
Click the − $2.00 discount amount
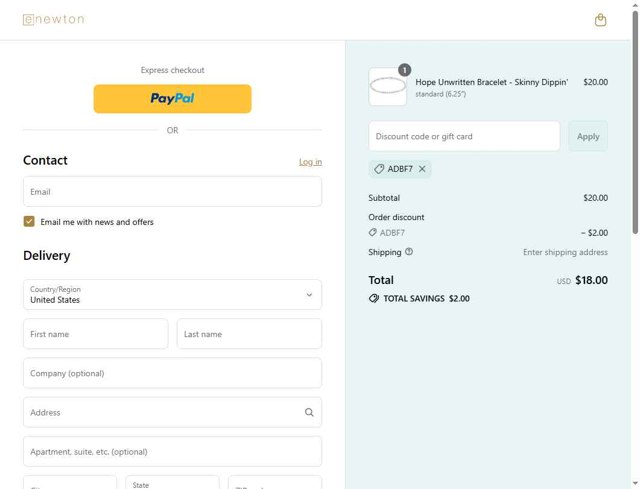(x=594, y=233)
